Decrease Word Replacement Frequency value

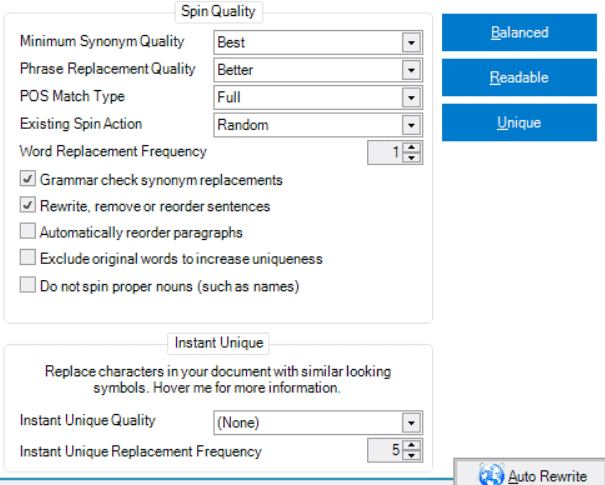[x=412, y=157]
